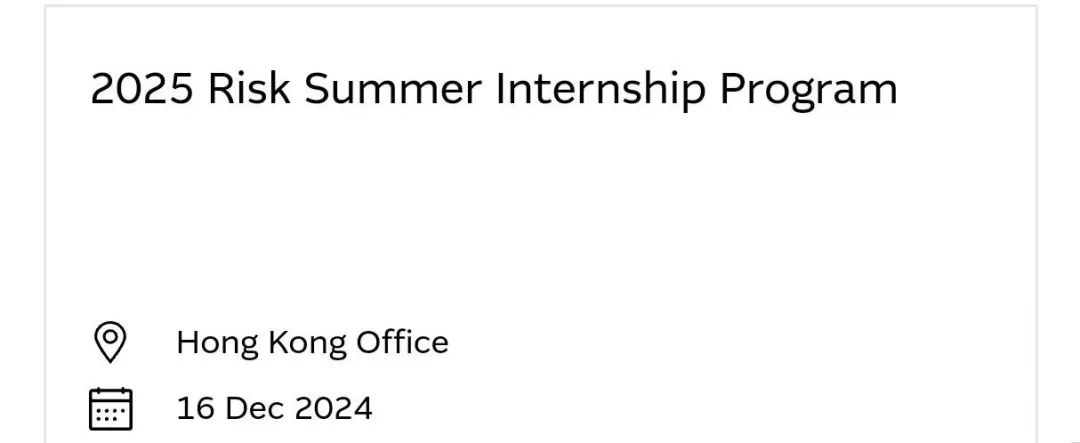
Task: Click the blank card area right of the title
Action: pyautogui.click(x=965, y=90)
